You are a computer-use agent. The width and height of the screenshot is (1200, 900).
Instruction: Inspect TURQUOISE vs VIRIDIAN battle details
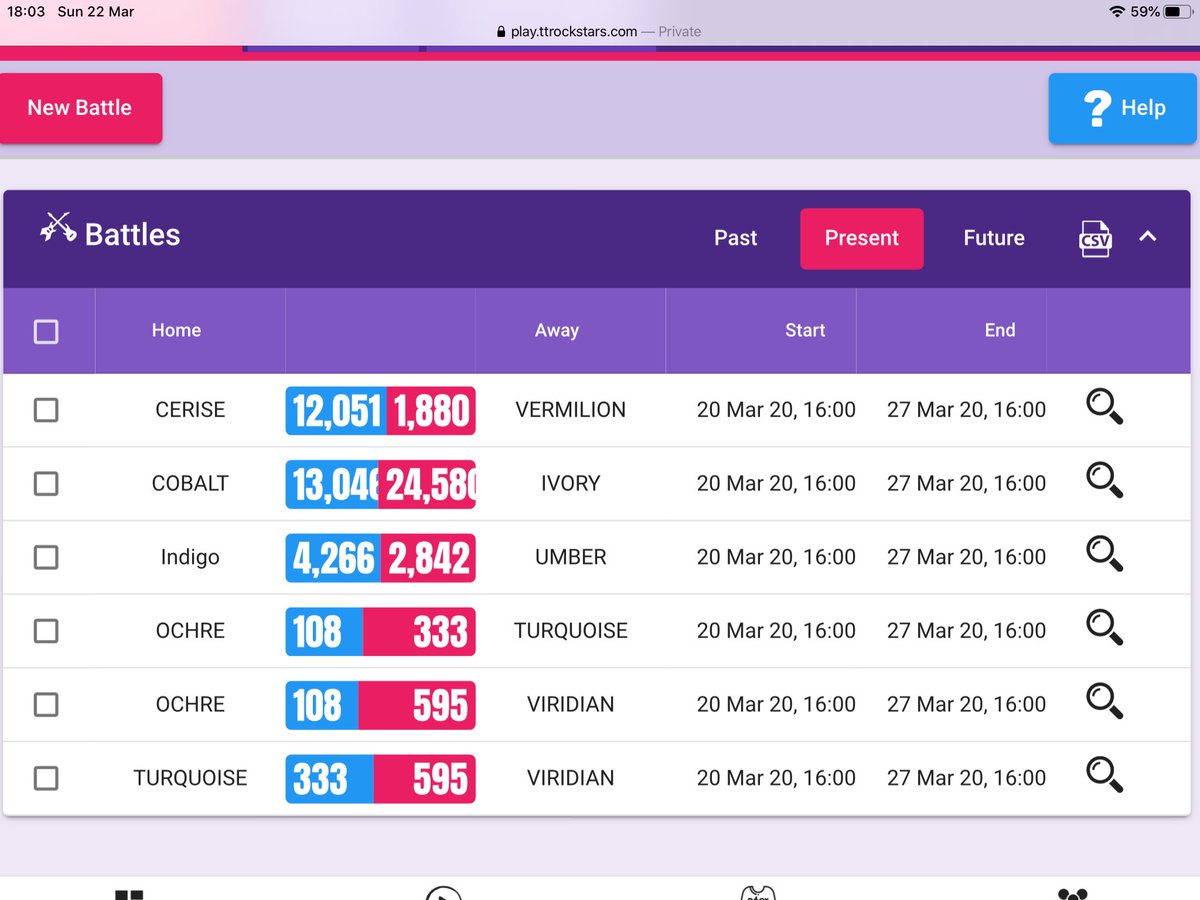(x=1105, y=776)
